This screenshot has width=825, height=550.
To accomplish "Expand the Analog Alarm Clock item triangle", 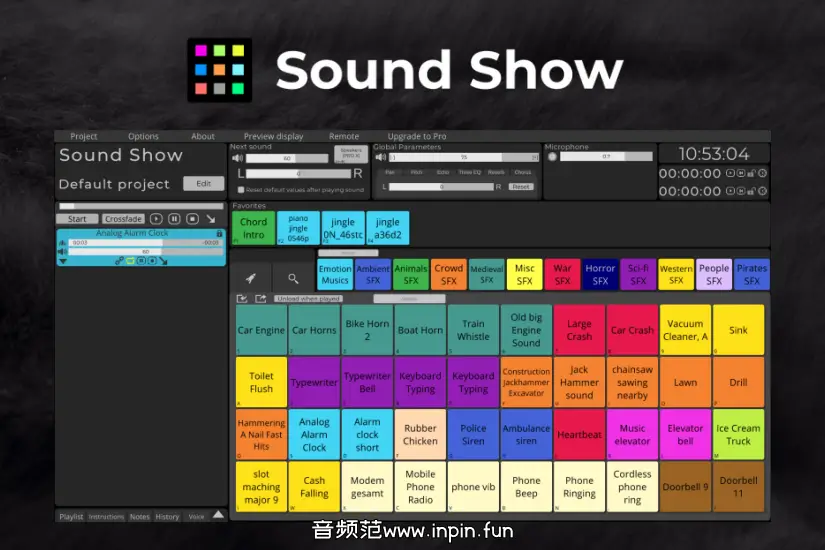I will point(63,261).
